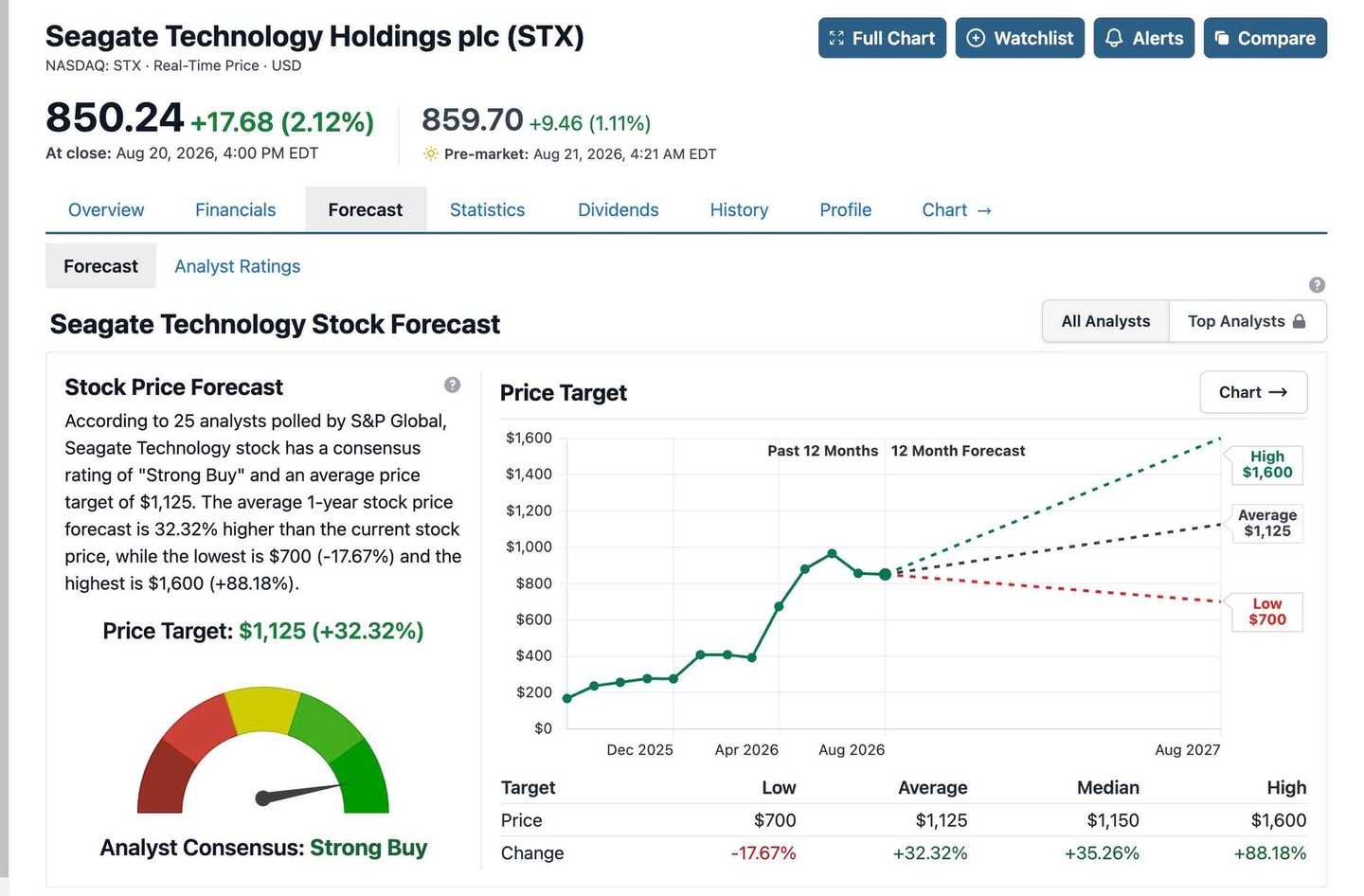Open the Full Chart expand icon button
Image resolution: width=1364 pixels, height=896 pixels.
tap(882, 38)
